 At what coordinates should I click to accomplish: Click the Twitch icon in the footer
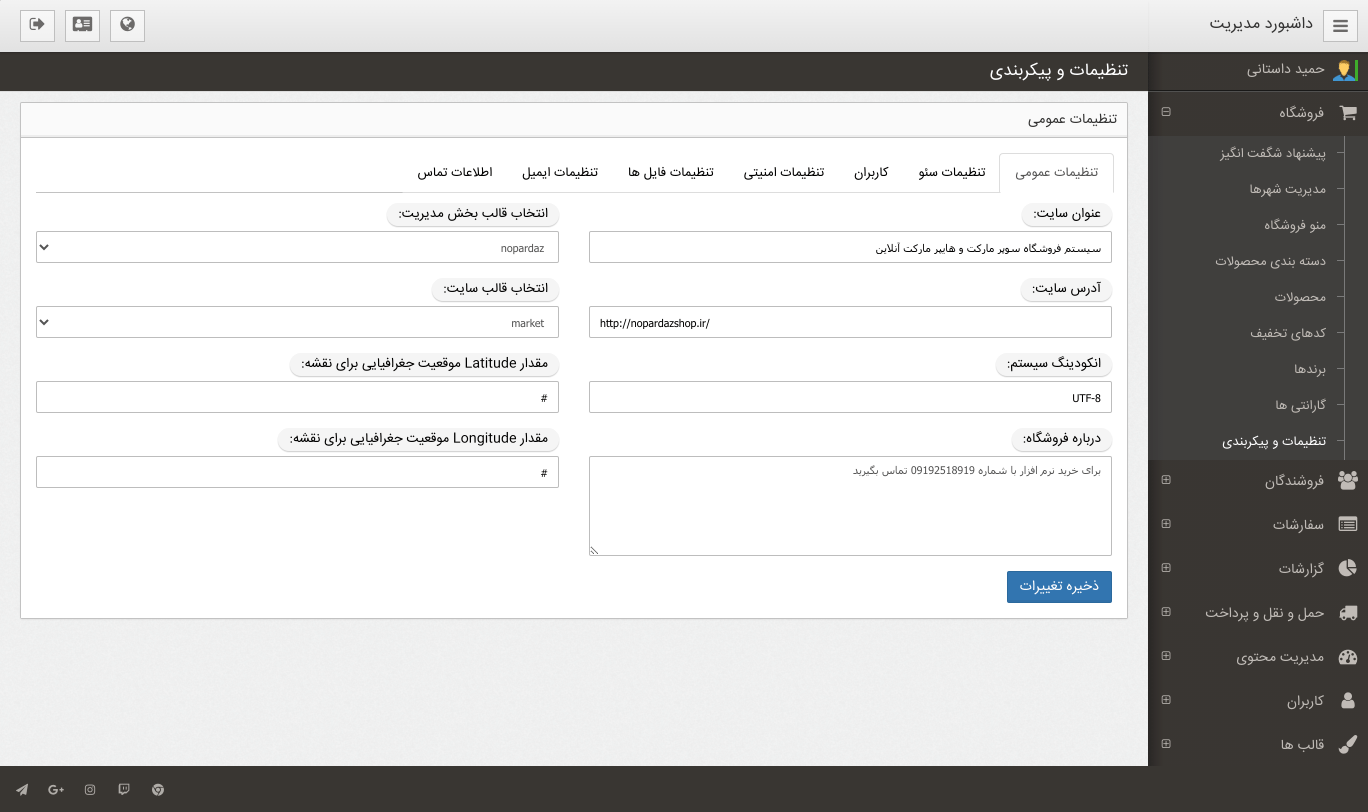click(x=124, y=790)
